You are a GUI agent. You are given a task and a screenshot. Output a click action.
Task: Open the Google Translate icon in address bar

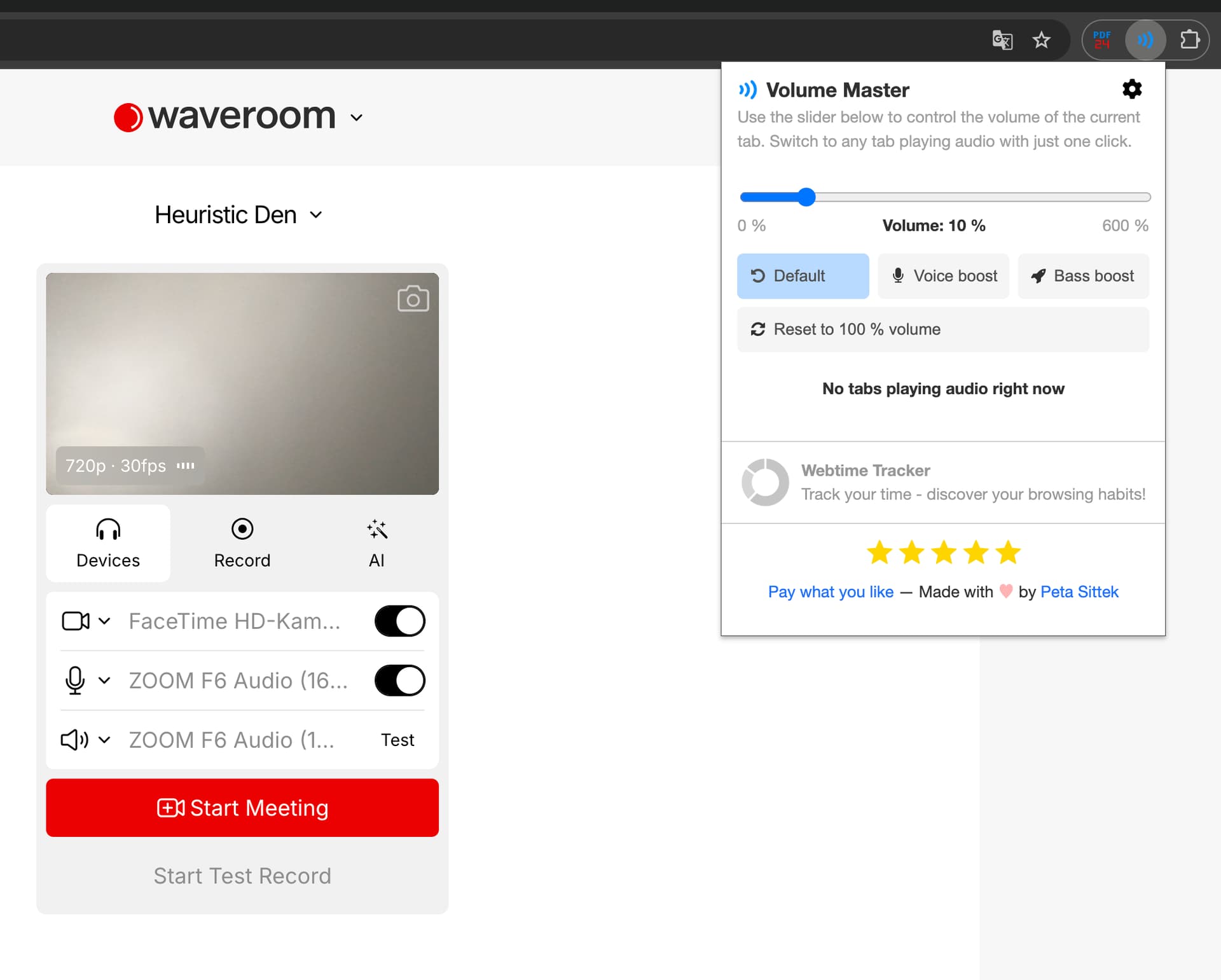(x=1002, y=40)
